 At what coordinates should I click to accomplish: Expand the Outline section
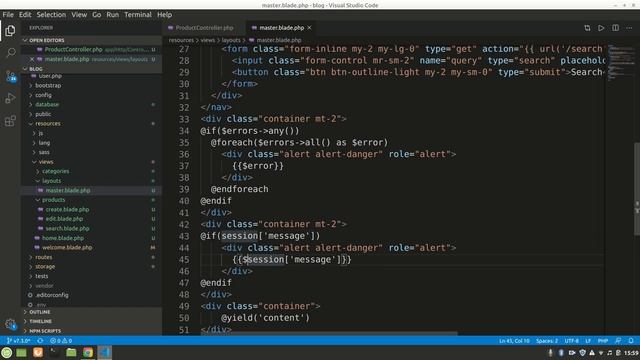tap(92, 312)
